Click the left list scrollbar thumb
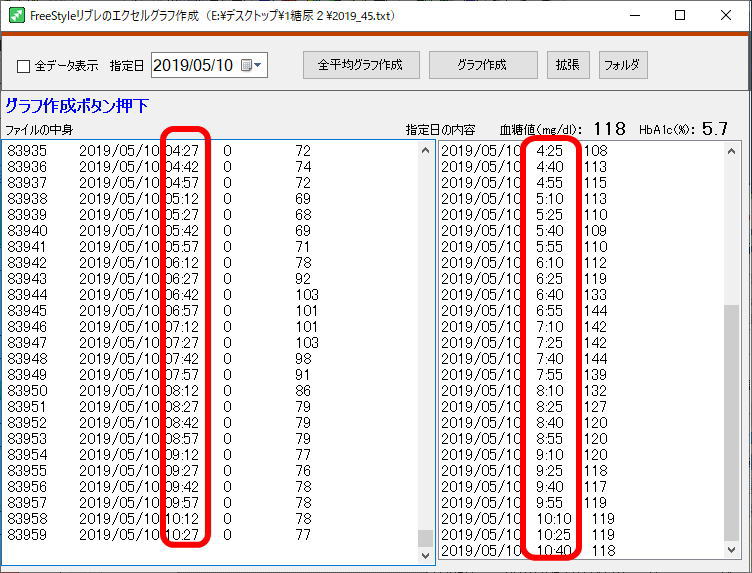The image size is (752, 573). point(425,538)
